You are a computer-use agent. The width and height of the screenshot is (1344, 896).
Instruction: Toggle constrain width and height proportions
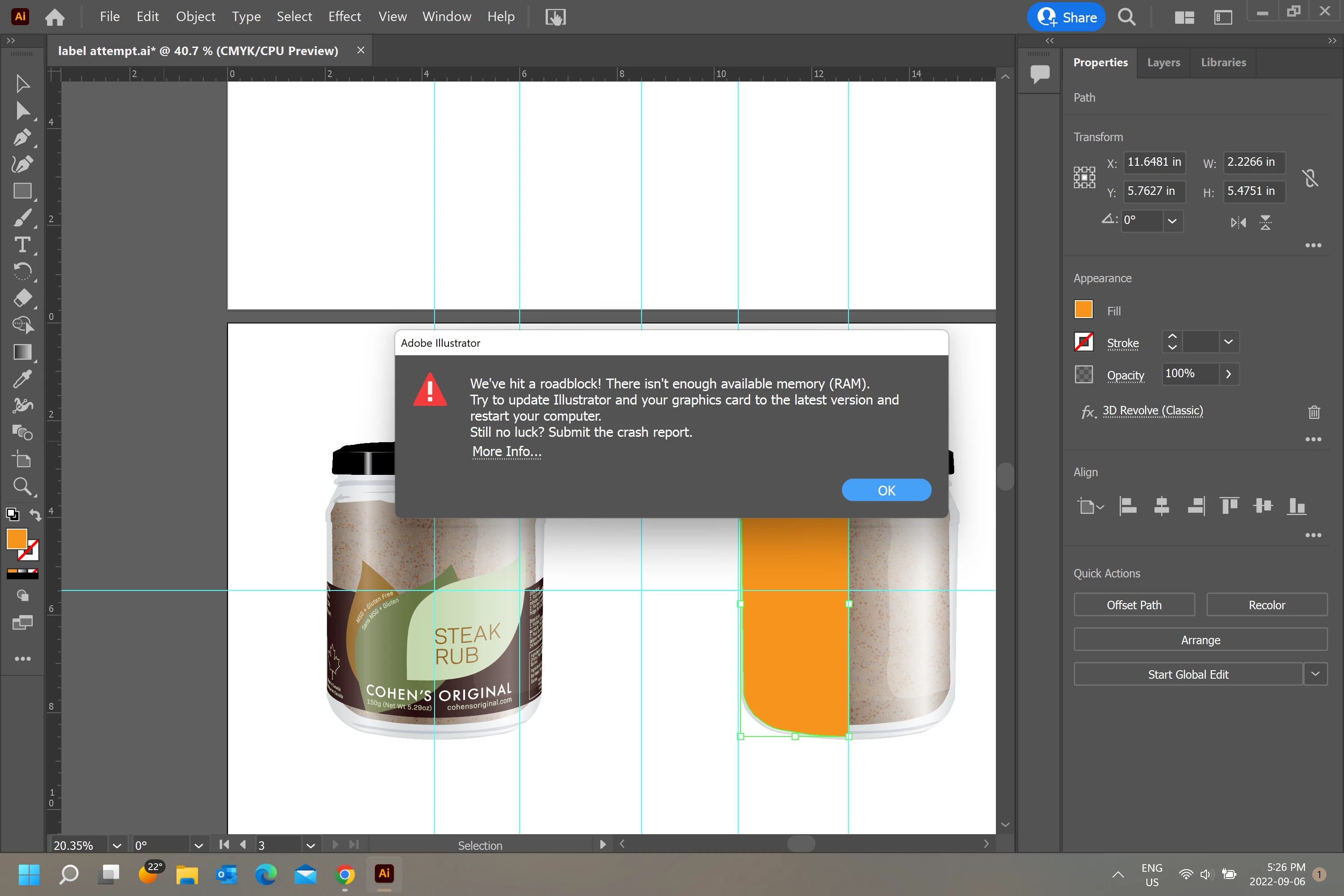pyautogui.click(x=1310, y=178)
